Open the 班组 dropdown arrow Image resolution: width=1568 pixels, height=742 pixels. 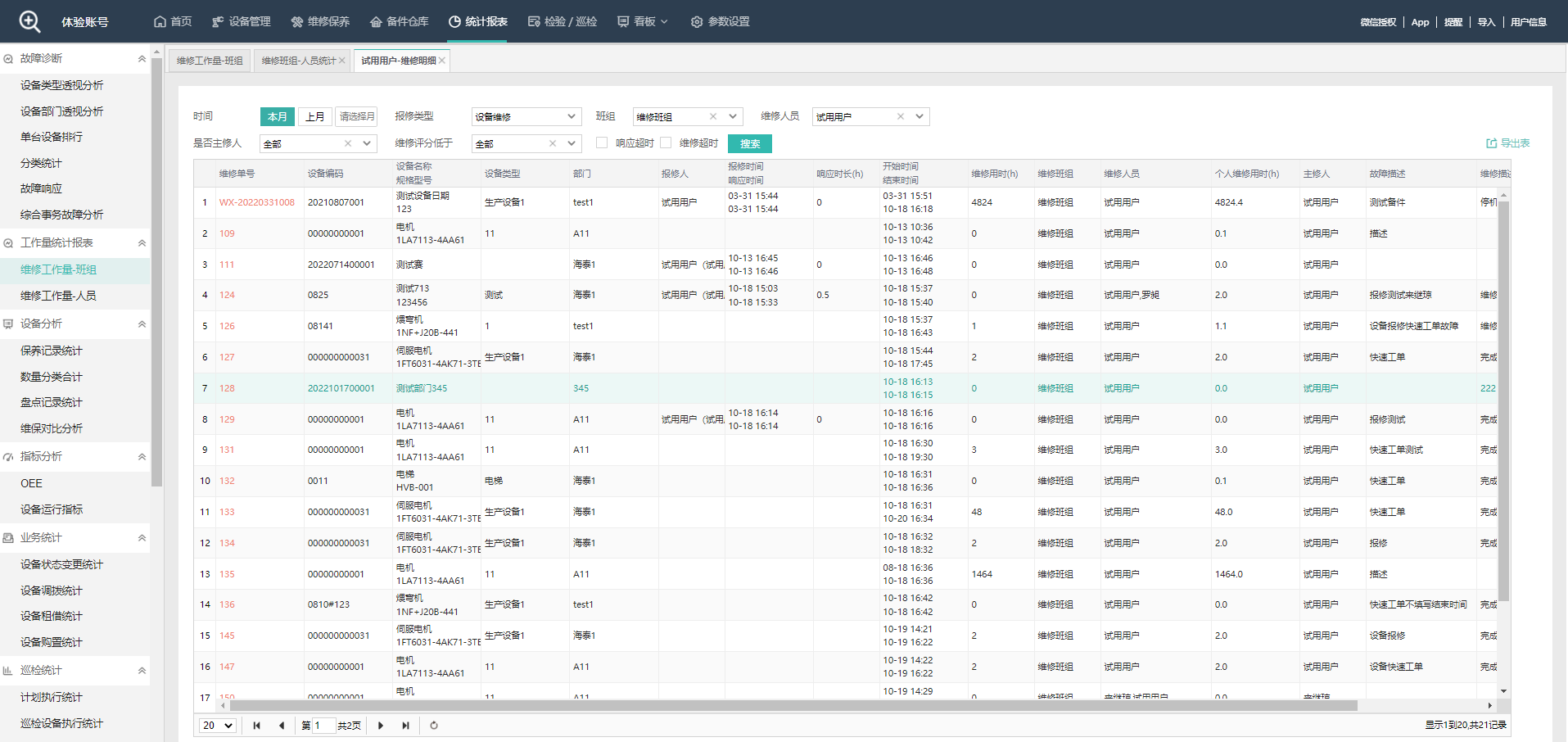tap(733, 116)
